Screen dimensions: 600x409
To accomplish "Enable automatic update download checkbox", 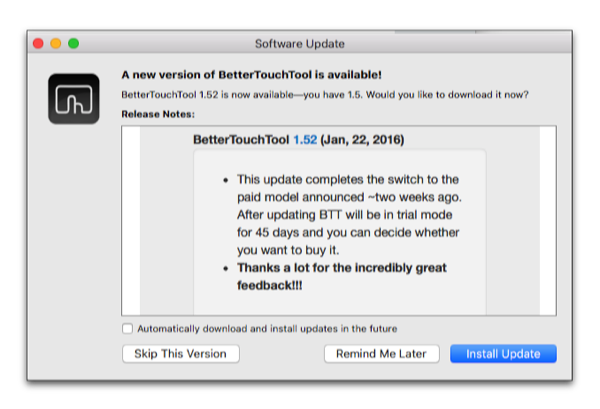I will (x=127, y=328).
